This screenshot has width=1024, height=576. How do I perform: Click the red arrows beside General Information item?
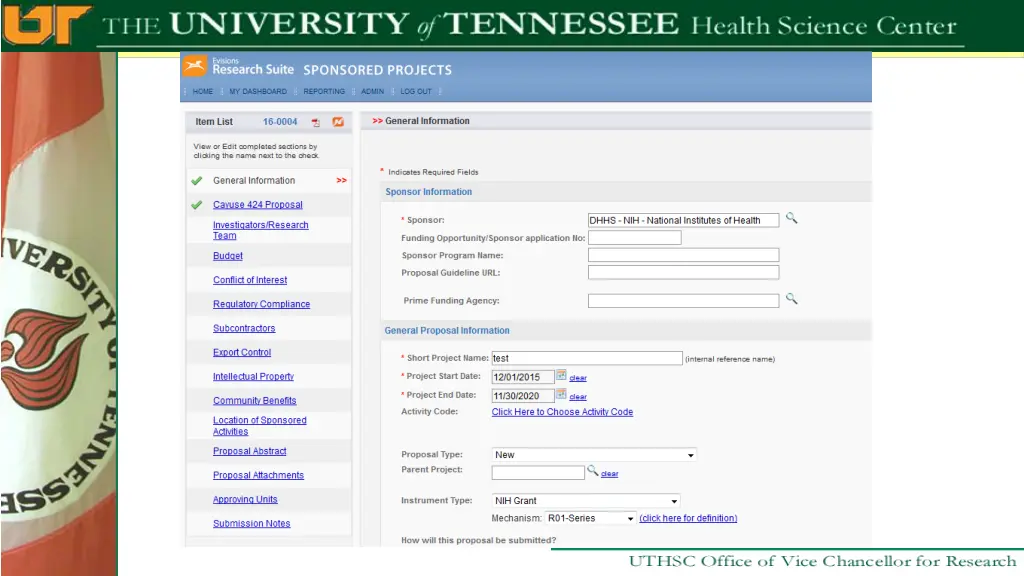342,180
